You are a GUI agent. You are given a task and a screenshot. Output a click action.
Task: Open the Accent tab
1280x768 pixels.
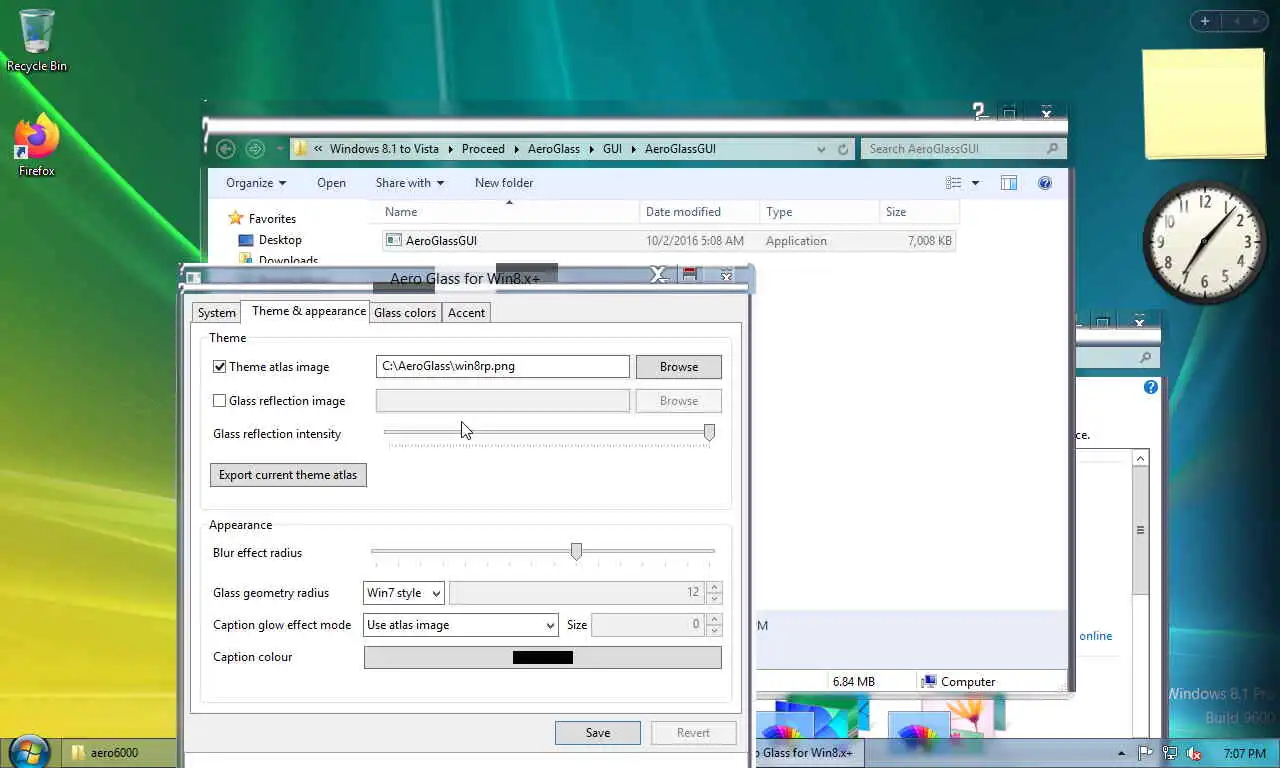coord(466,313)
